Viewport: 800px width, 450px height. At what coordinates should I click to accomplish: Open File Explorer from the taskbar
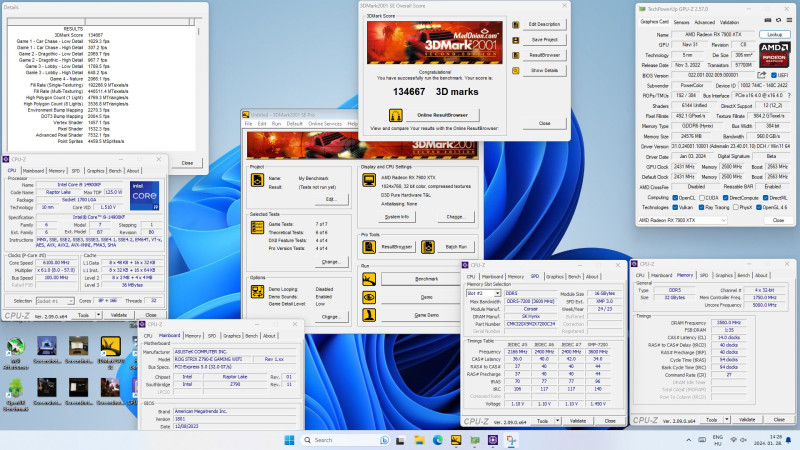419,440
